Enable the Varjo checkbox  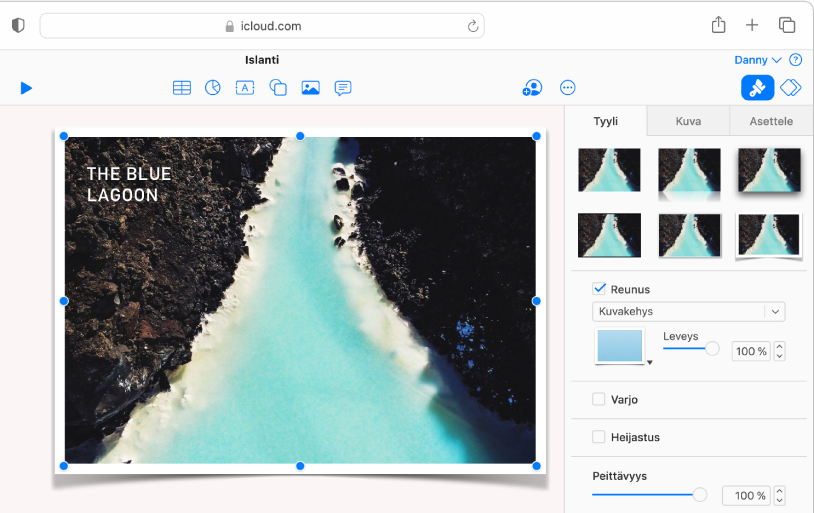coord(600,399)
